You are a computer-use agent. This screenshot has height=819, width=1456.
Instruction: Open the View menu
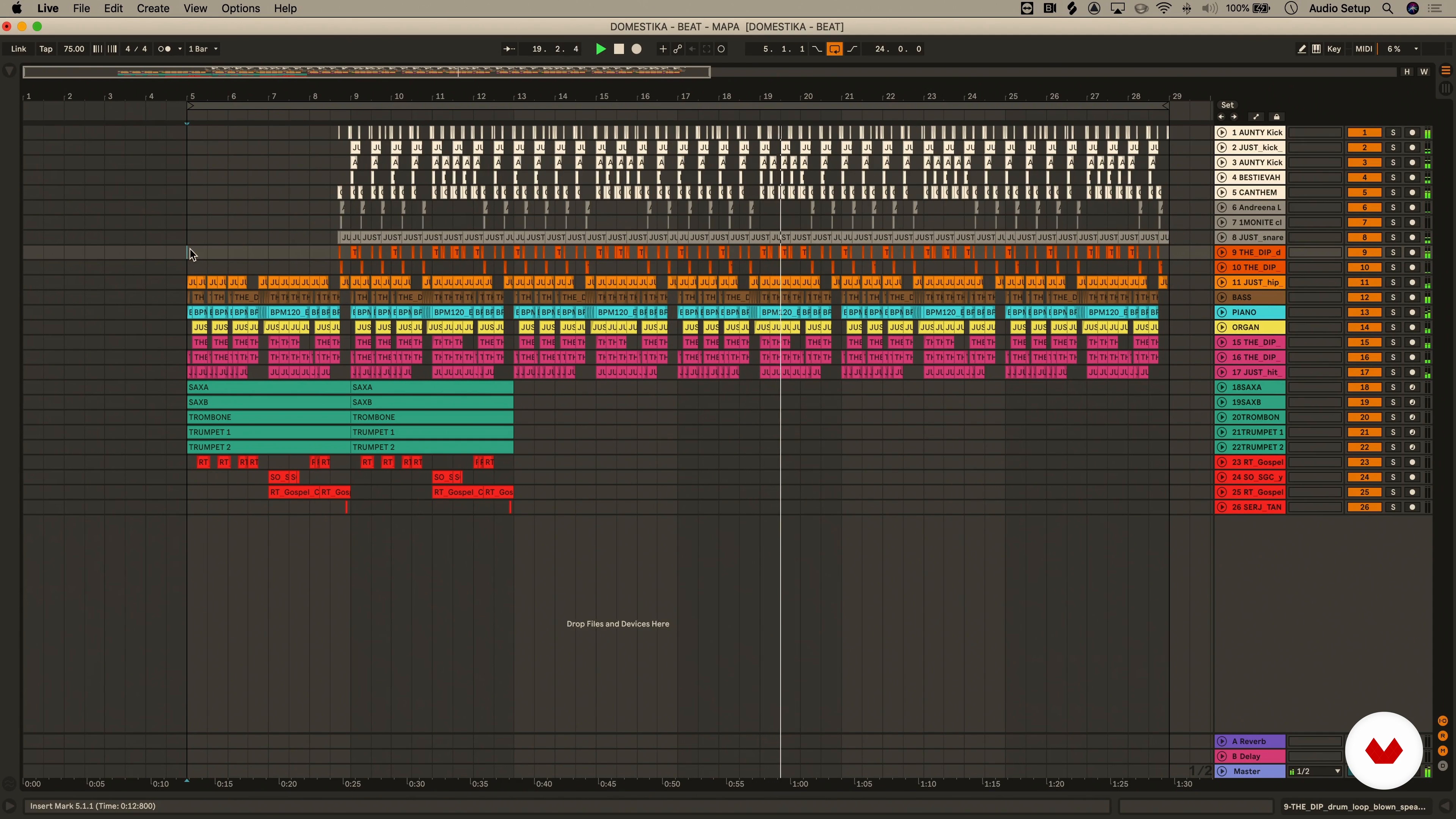[x=195, y=8]
